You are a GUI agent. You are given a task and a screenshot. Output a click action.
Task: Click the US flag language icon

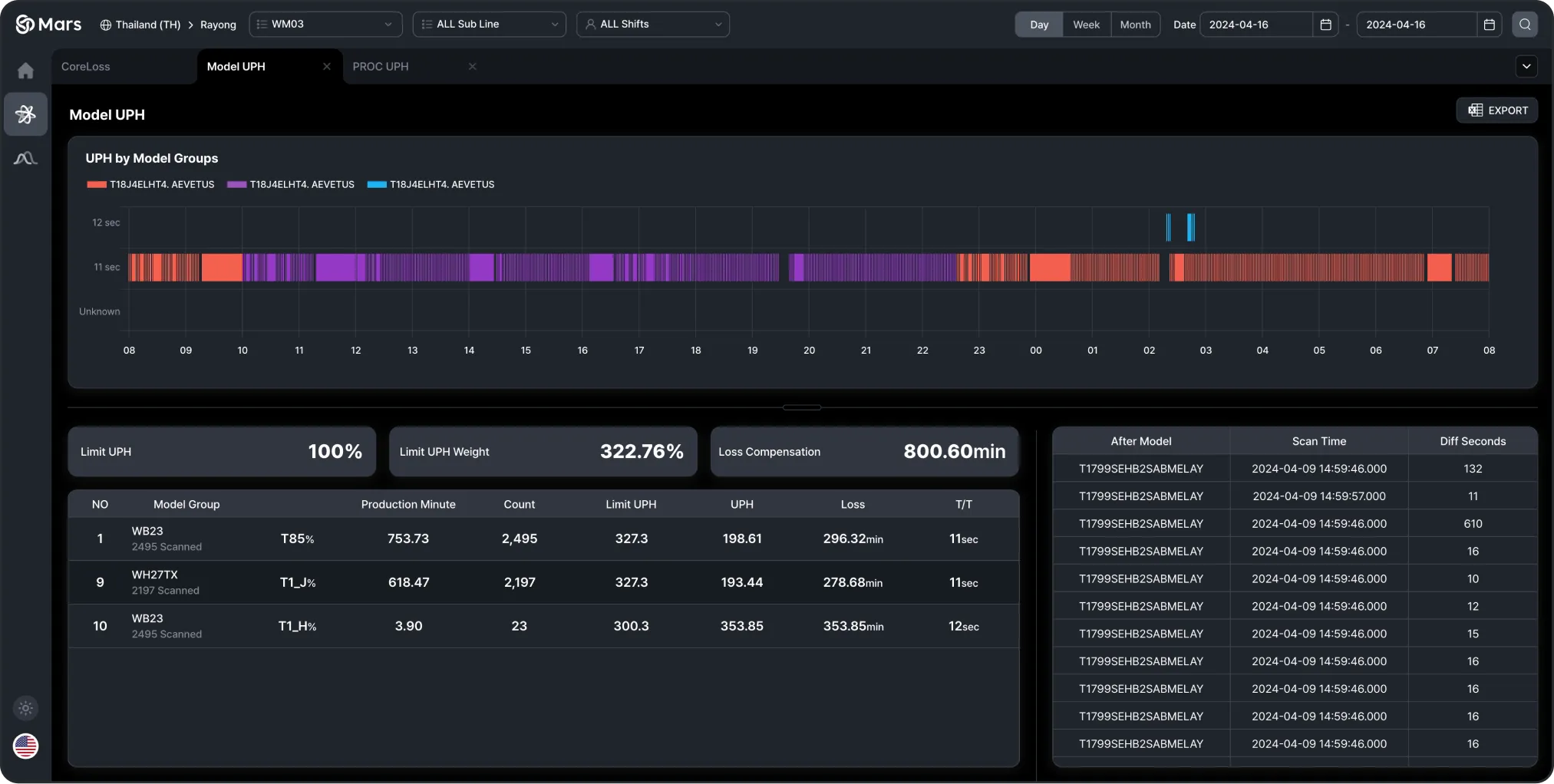(x=25, y=746)
